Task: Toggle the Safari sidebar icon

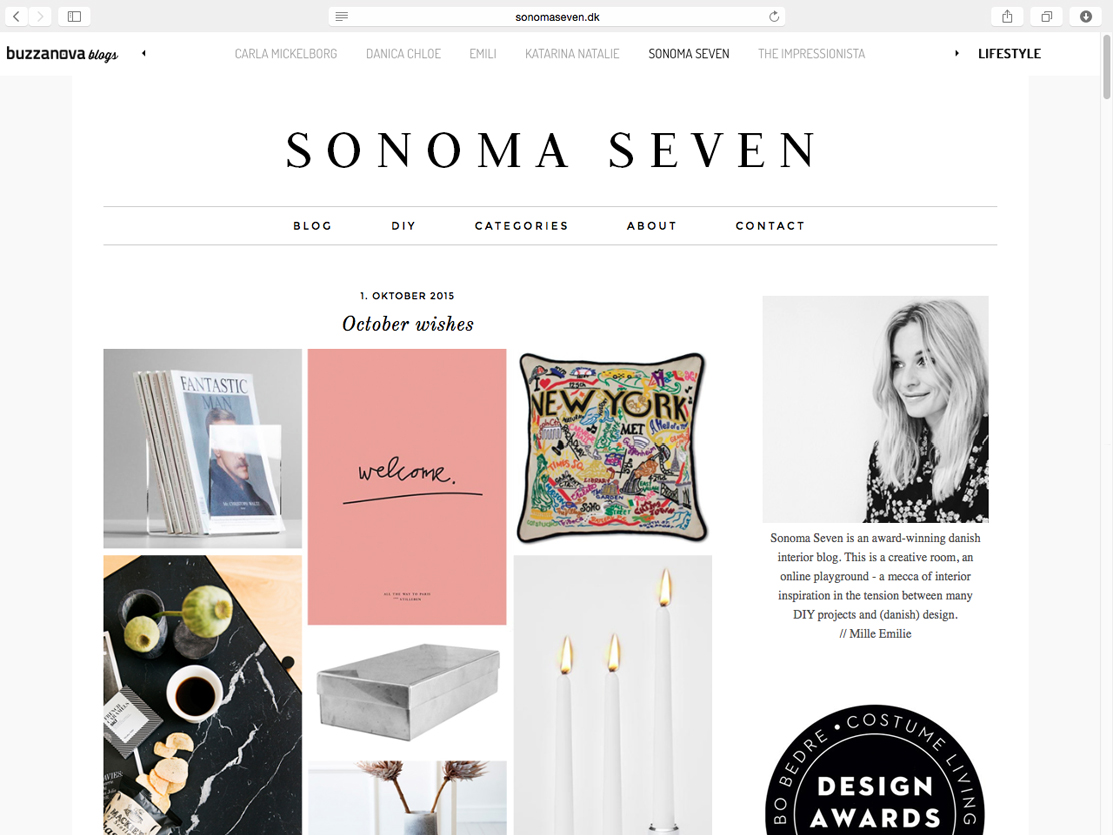Action: pyautogui.click(x=75, y=16)
